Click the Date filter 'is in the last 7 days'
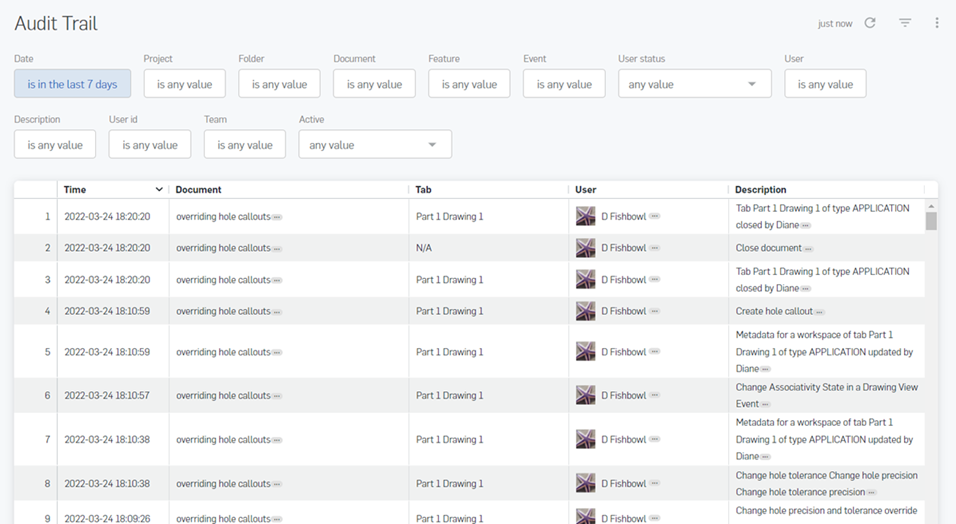The image size is (956, 524). tap(72, 85)
